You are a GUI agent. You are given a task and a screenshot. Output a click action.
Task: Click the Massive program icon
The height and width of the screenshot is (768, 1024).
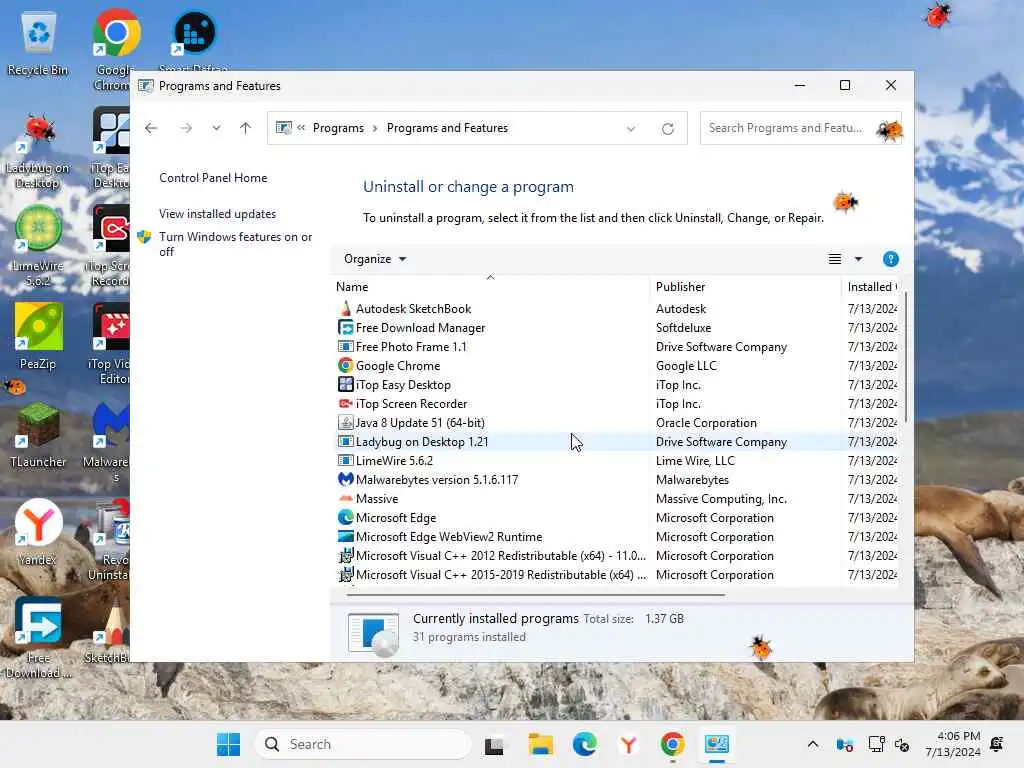(x=345, y=499)
